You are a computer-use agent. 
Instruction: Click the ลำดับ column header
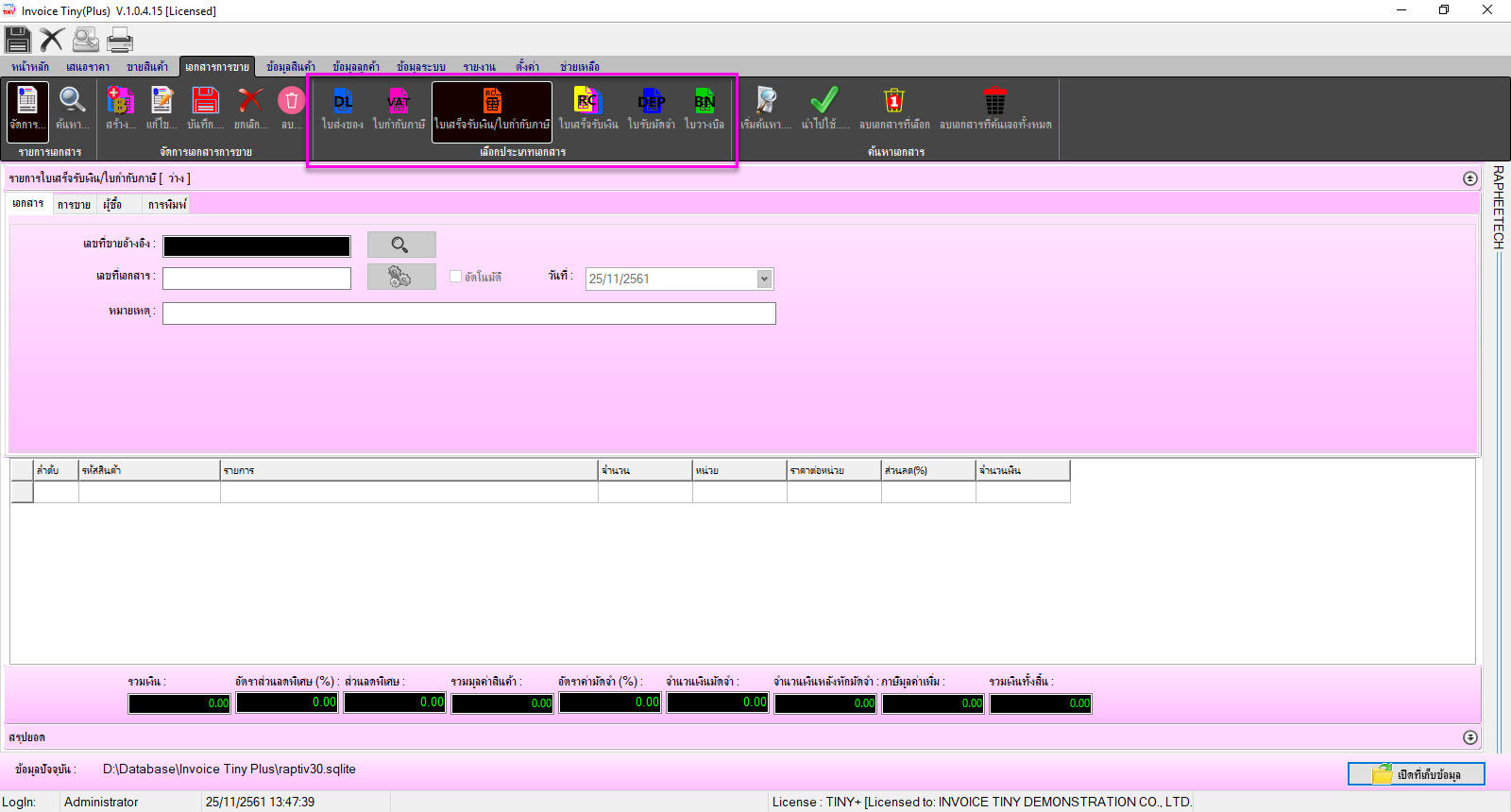[57, 470]
